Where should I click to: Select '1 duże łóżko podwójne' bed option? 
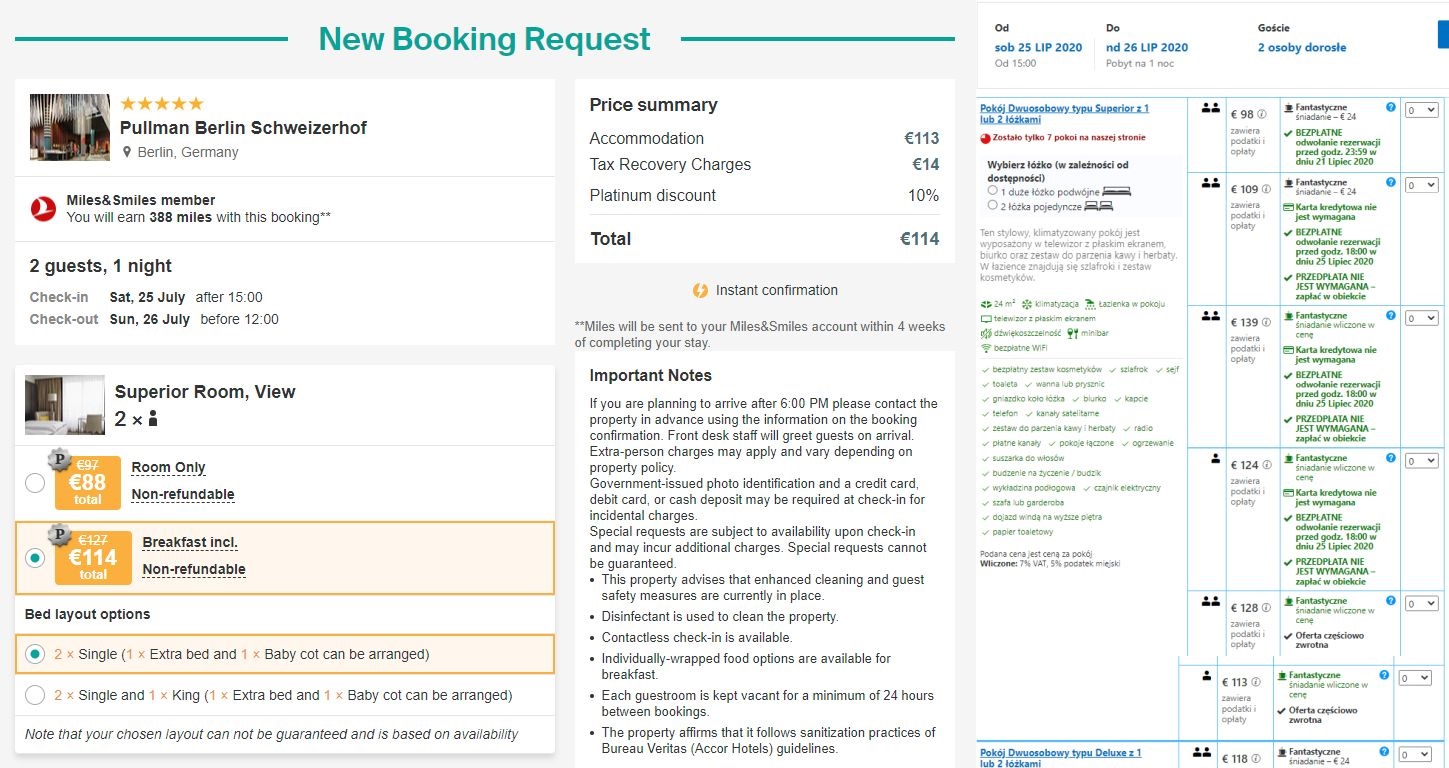click(x=992, y=190)
